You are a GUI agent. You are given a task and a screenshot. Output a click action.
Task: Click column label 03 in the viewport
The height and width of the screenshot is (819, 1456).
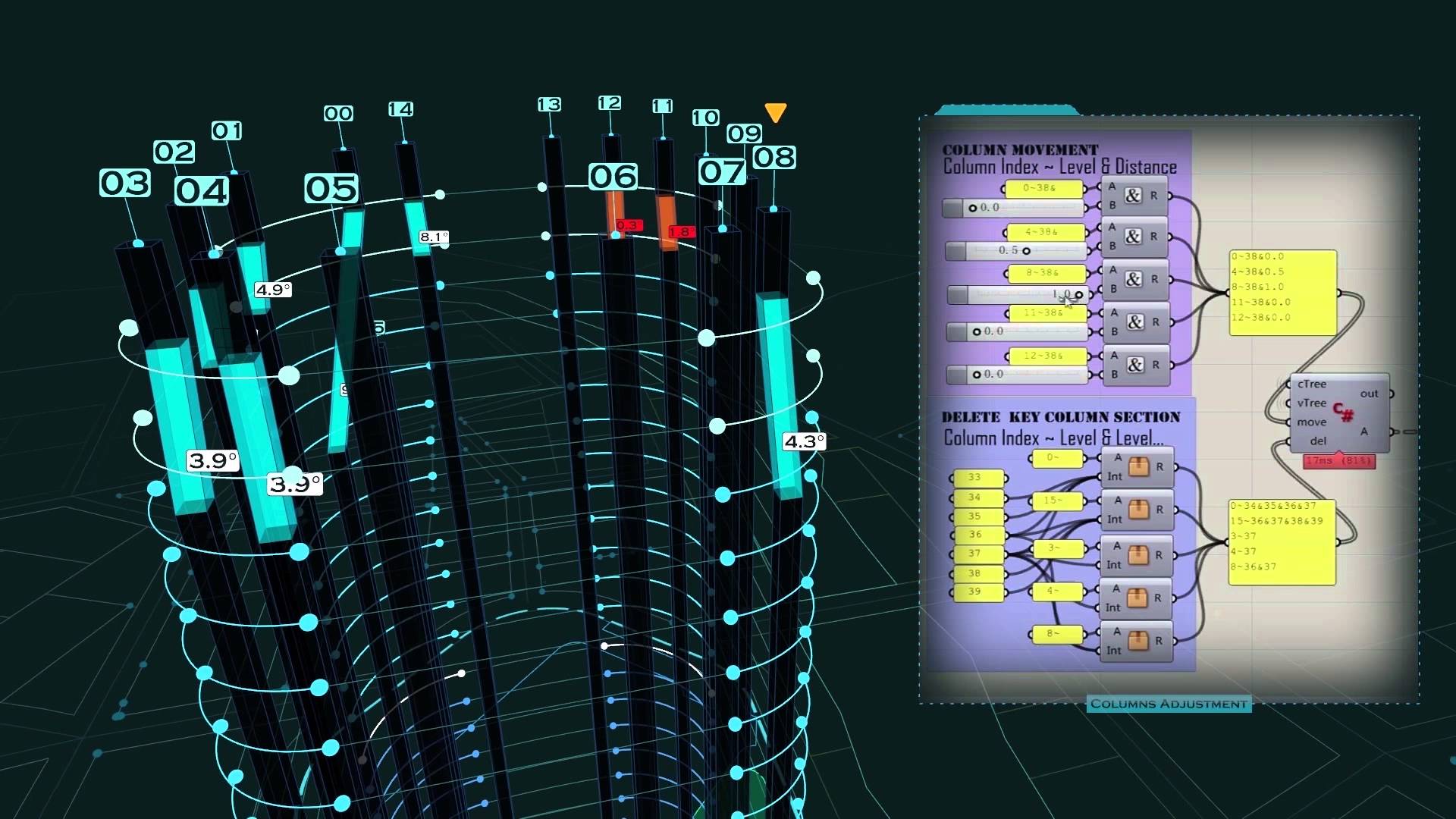125,184
